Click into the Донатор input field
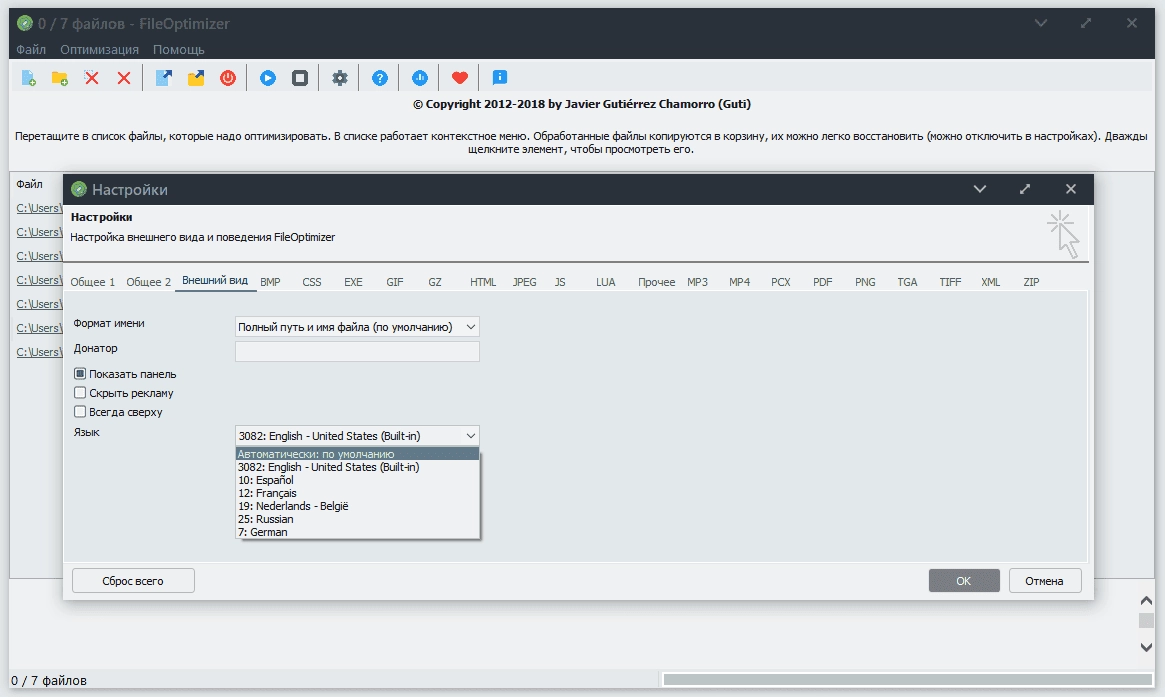The height and width of the screenshot is (697, 1165). (x=357, y=351)
